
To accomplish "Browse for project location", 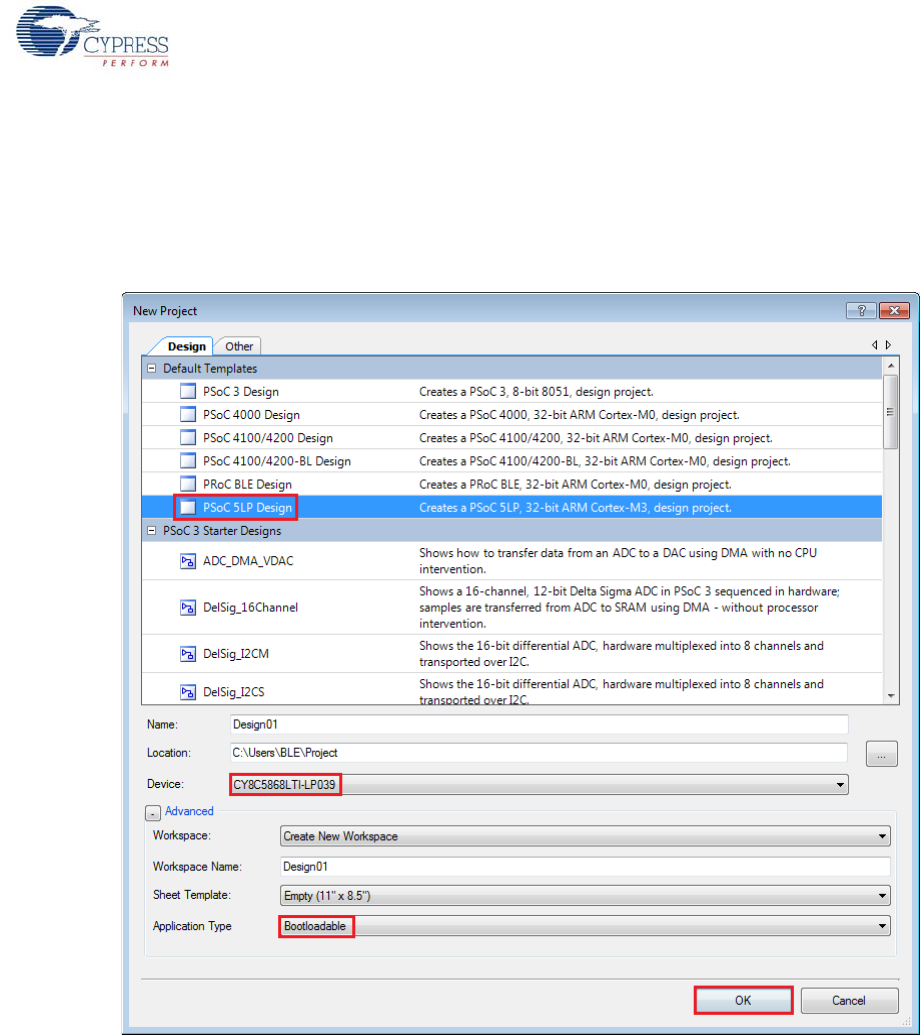I will [882, 754].
